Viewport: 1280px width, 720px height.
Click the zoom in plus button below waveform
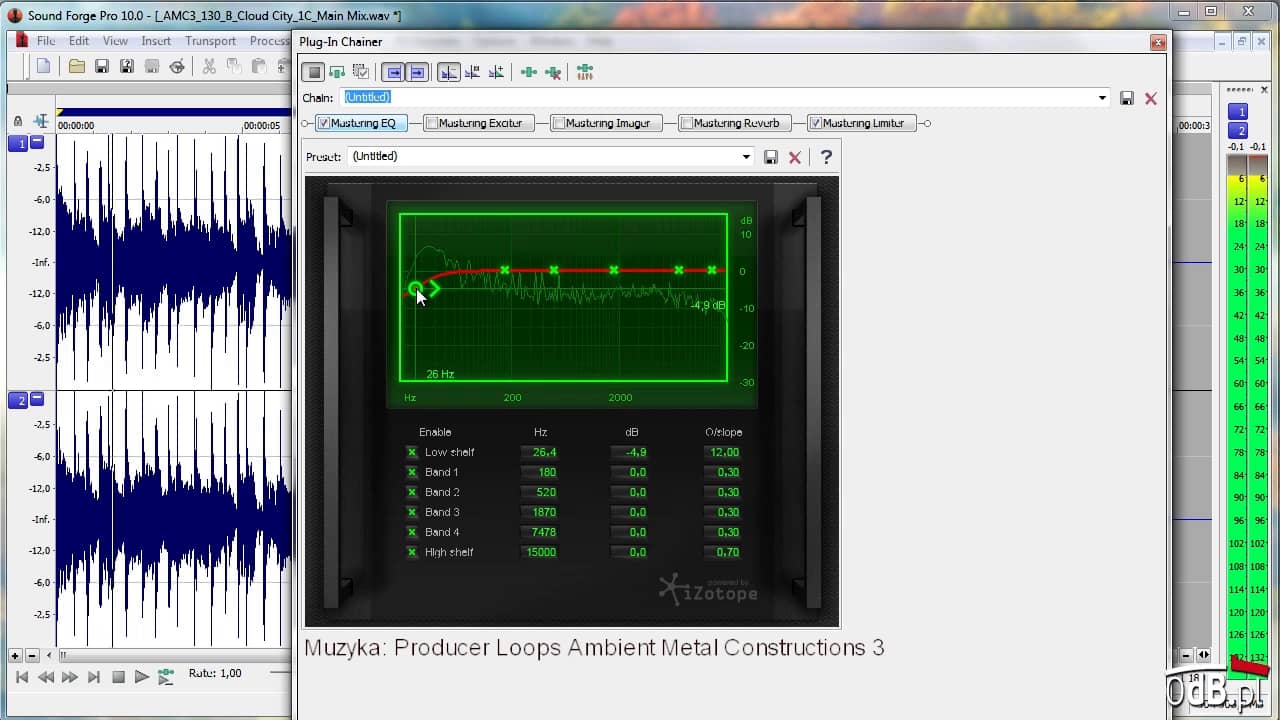click(15, 656)
